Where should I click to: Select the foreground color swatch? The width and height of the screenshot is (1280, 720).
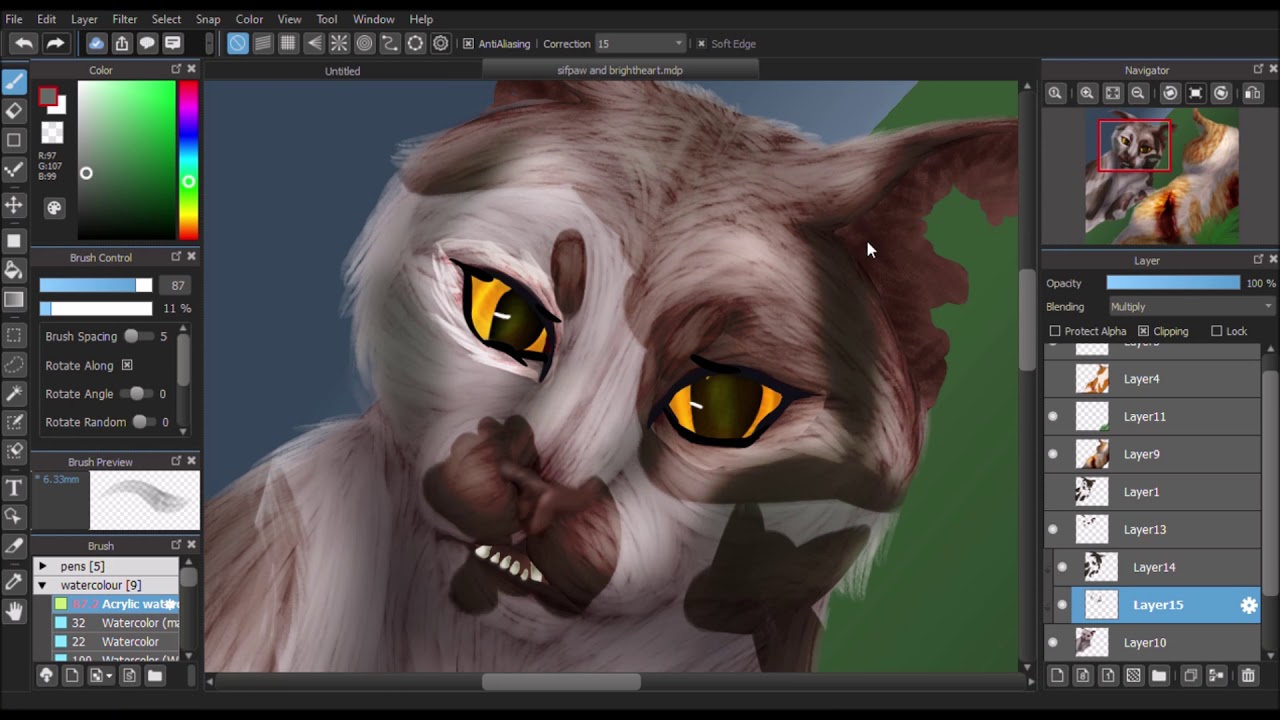tap(47, 97)
